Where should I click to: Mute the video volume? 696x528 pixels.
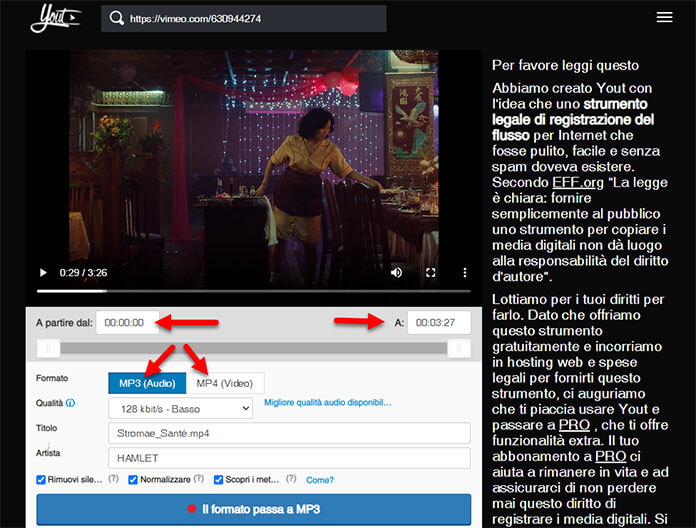[x=396, y=272]
